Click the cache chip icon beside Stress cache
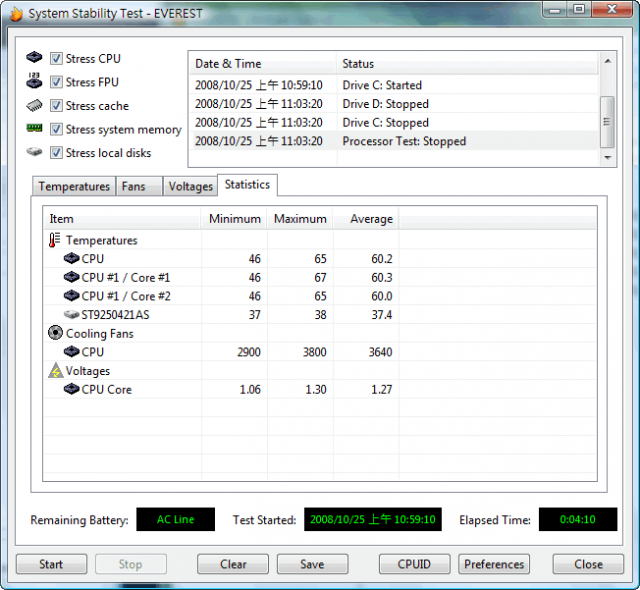The image size is (640, 590). point(34,105)
